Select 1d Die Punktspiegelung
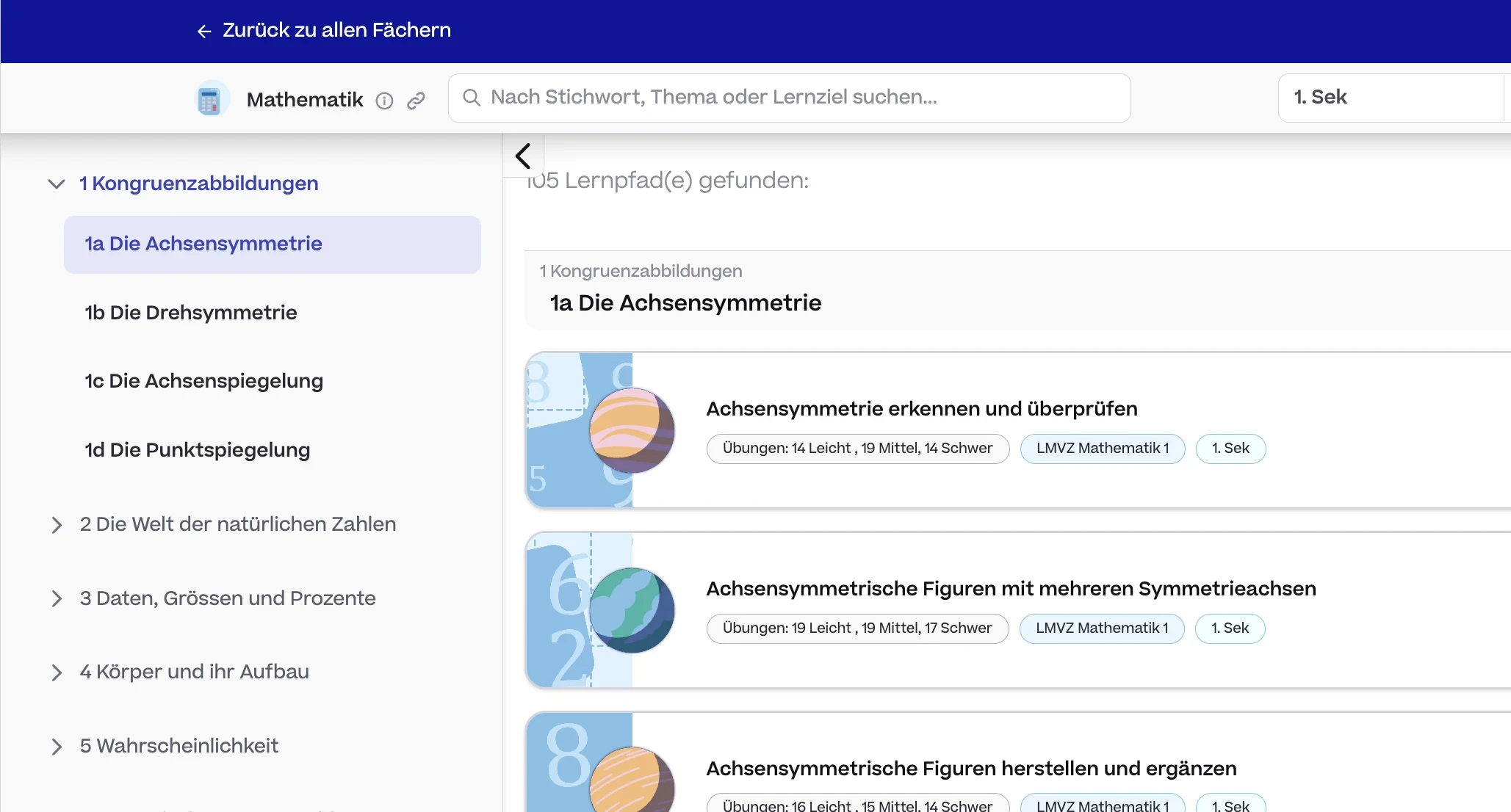The width and height of the screenshot is (1511, 812). pos(198,450)
